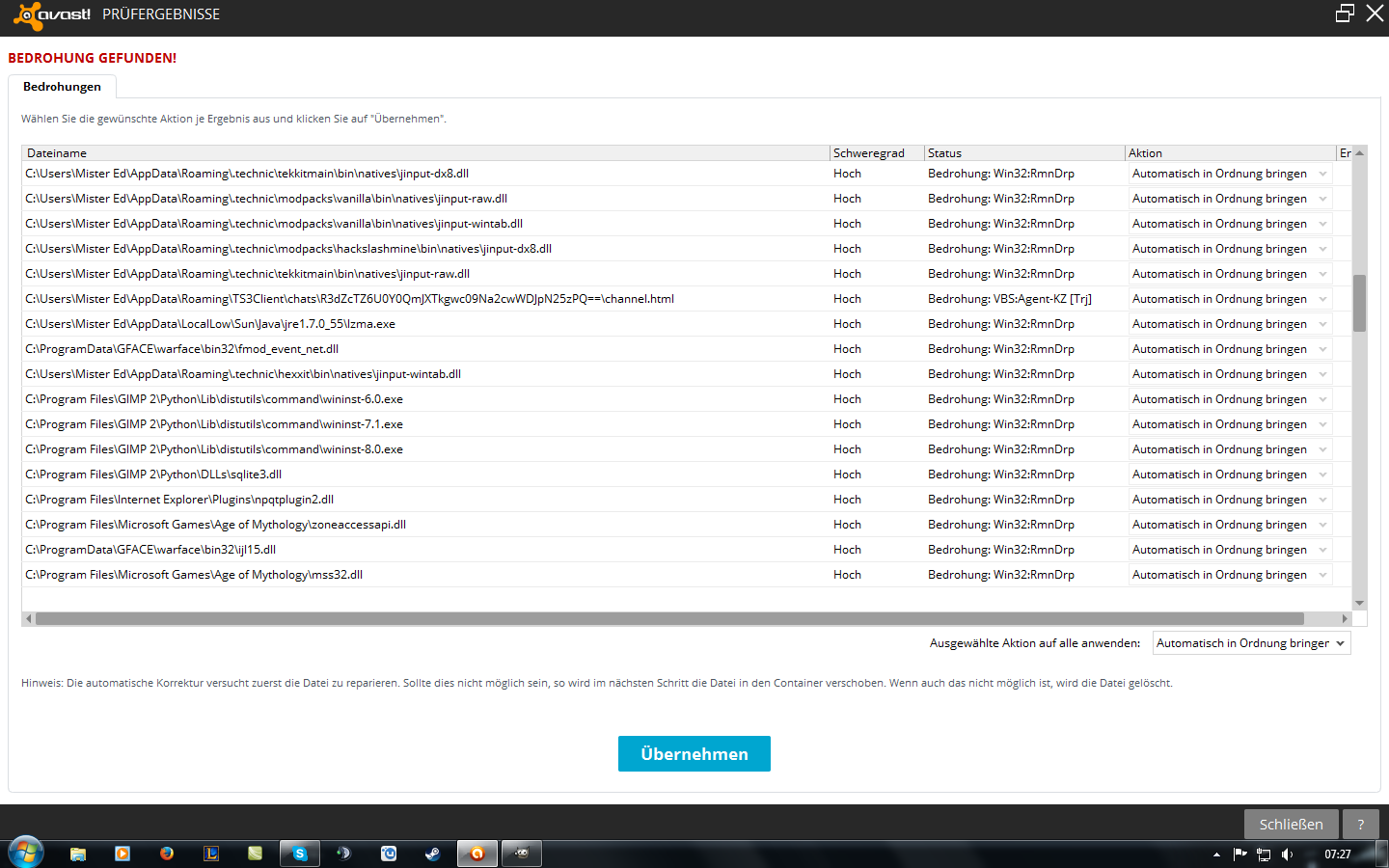Image resolution: width=1389 pixels, height=868 pixels.
Task: Click the Schließen button
Action: point(1291,825)
